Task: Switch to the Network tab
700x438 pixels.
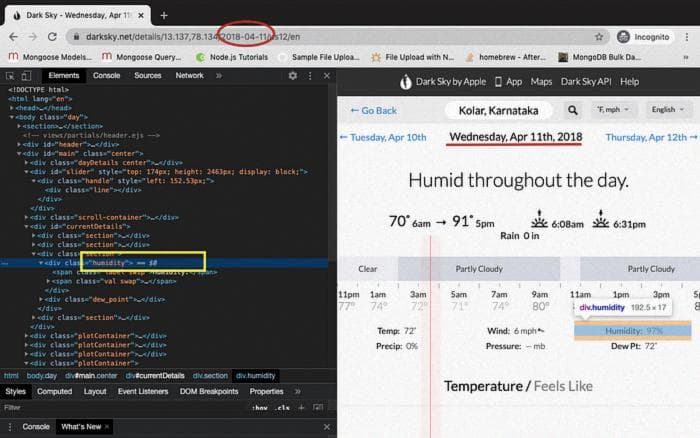Action: [189, 76]
